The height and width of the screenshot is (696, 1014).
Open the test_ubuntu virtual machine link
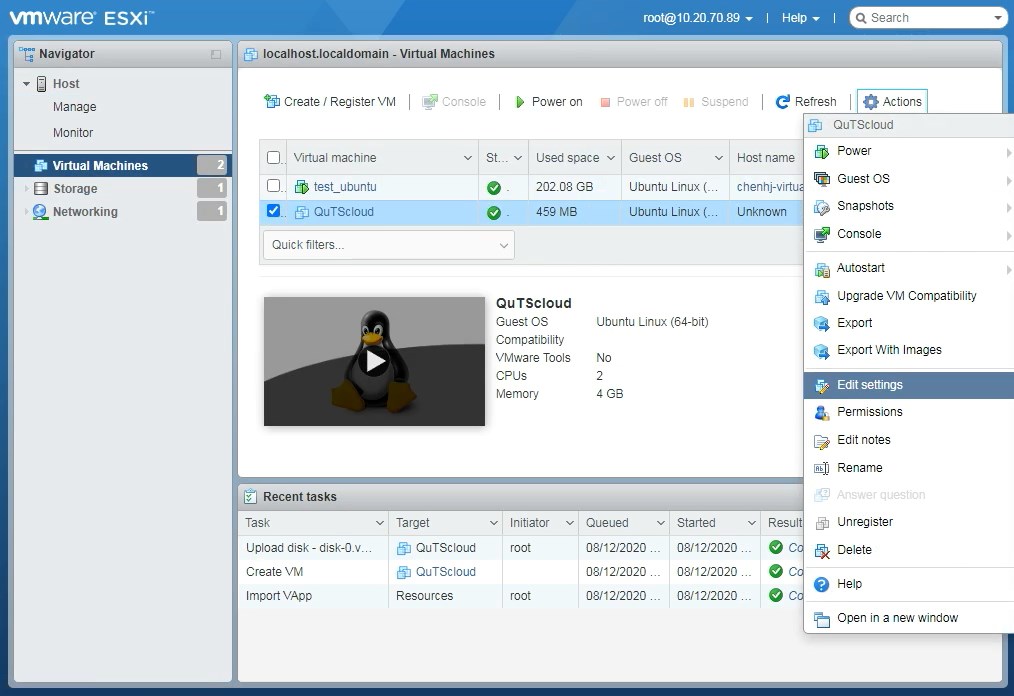pos(345,187)
